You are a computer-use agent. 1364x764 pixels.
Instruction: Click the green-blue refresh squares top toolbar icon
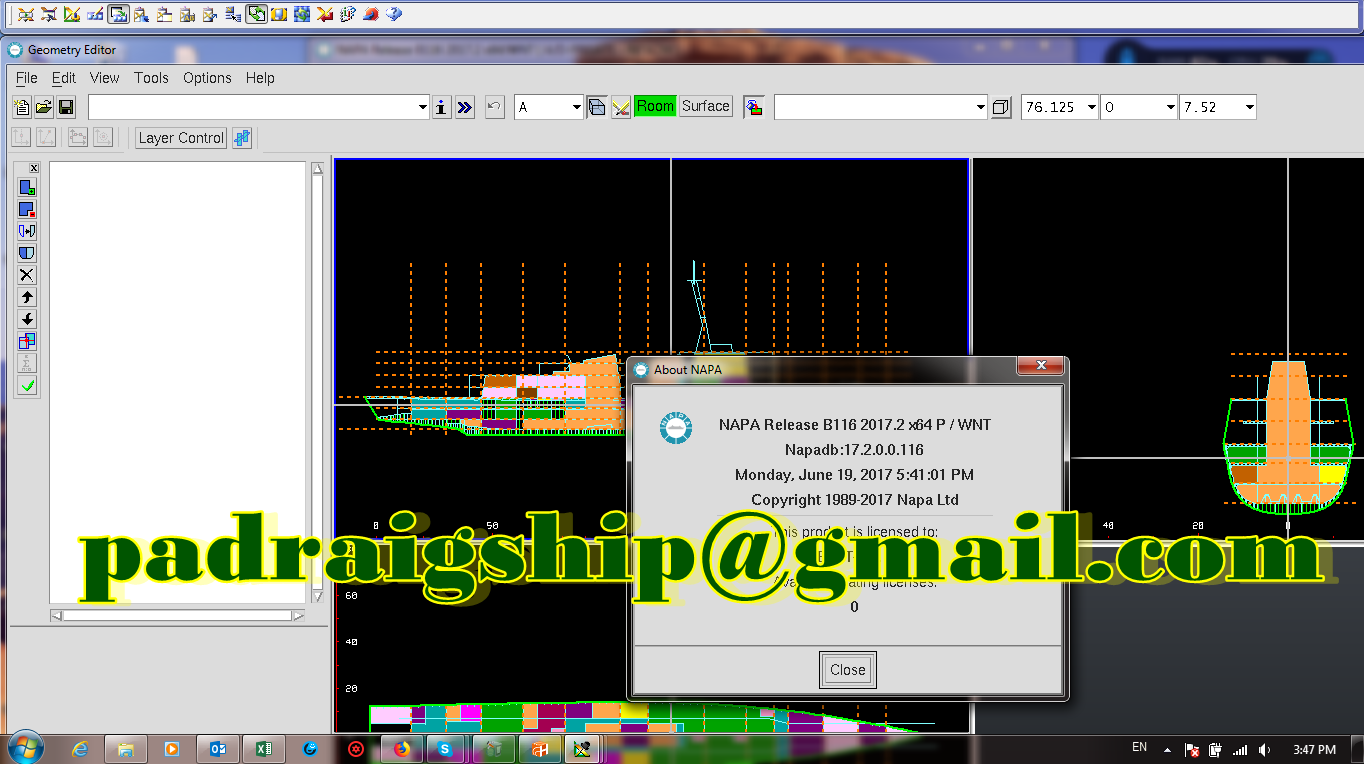302,14
